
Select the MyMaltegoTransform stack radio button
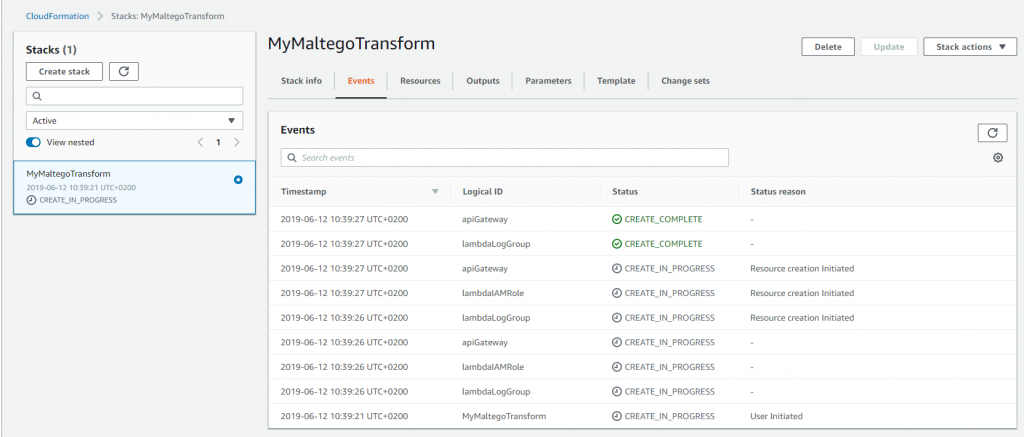click(x=238, y=179)
